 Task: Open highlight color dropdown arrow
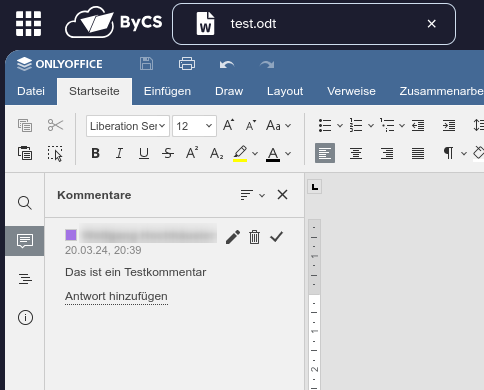coord(255,154)
